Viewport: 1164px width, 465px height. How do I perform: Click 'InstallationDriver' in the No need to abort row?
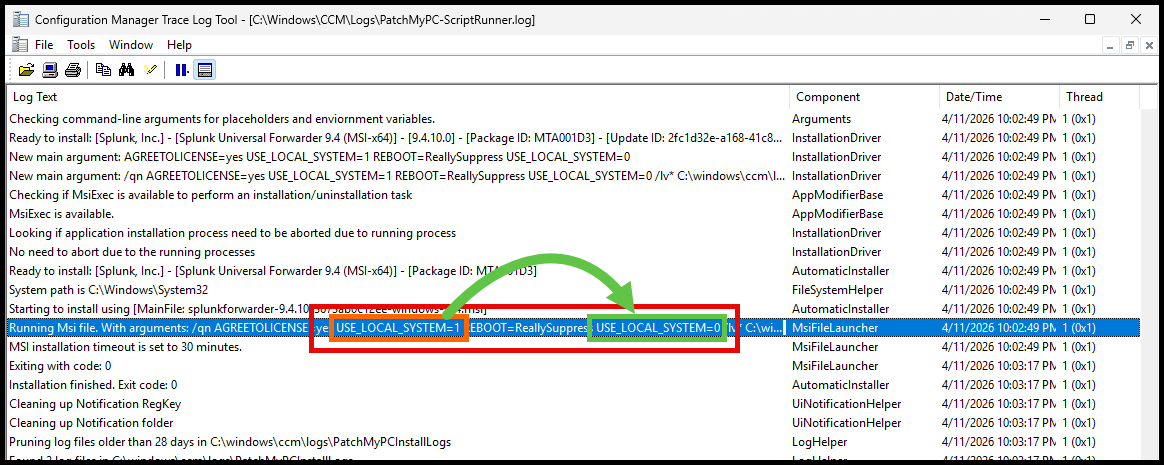(x=837, y=252)
